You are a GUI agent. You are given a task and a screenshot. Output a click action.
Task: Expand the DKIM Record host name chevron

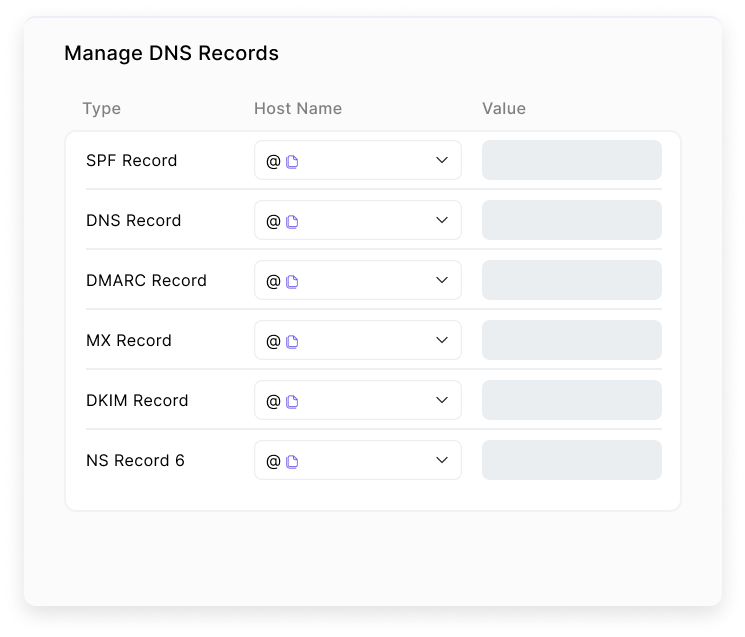point(442,400)
